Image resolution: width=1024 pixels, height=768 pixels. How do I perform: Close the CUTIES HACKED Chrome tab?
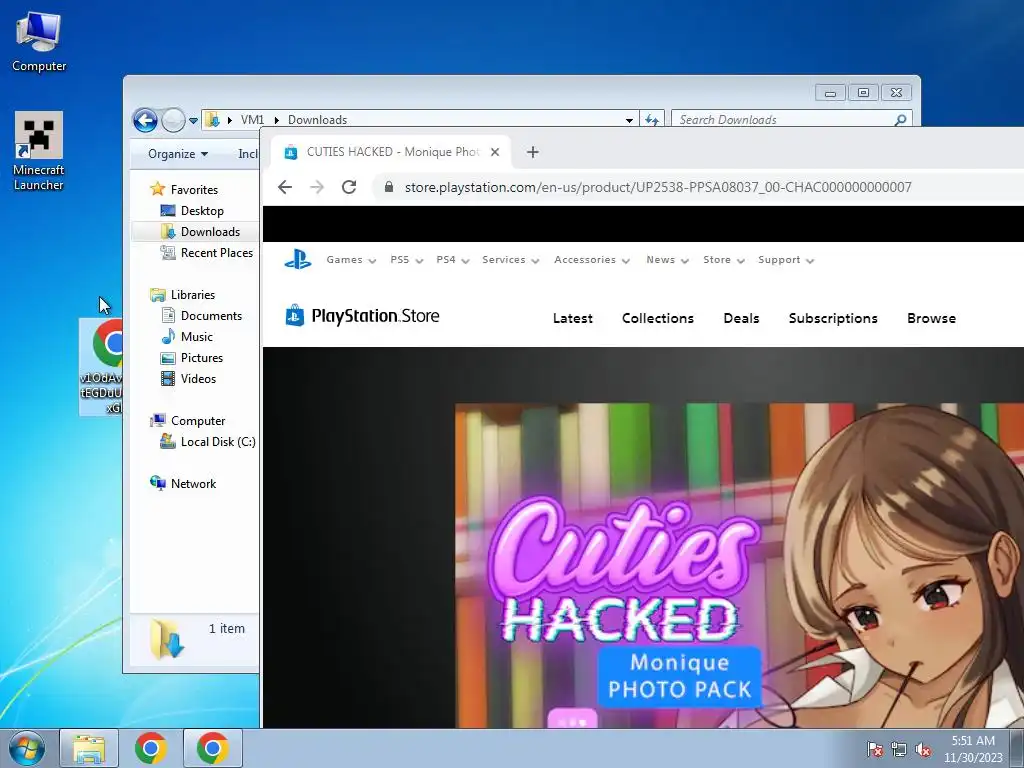click(495, 152)
